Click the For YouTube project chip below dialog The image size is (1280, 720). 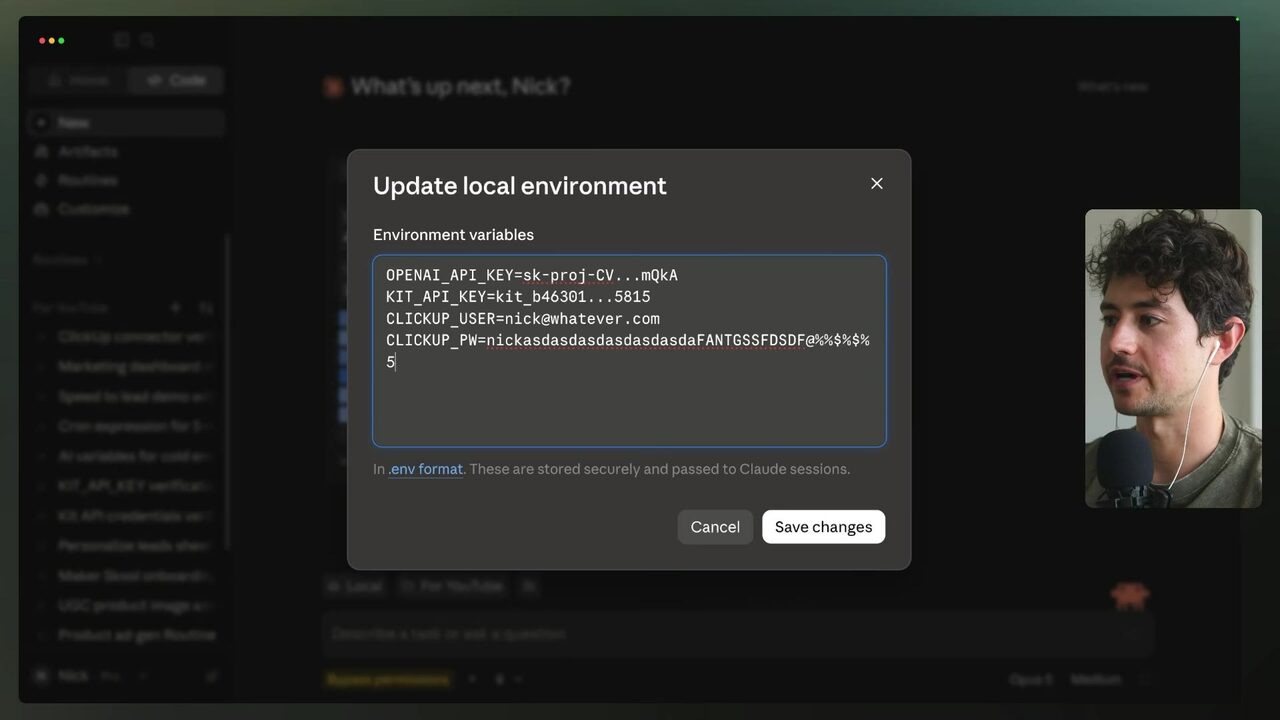coord(452,586)
